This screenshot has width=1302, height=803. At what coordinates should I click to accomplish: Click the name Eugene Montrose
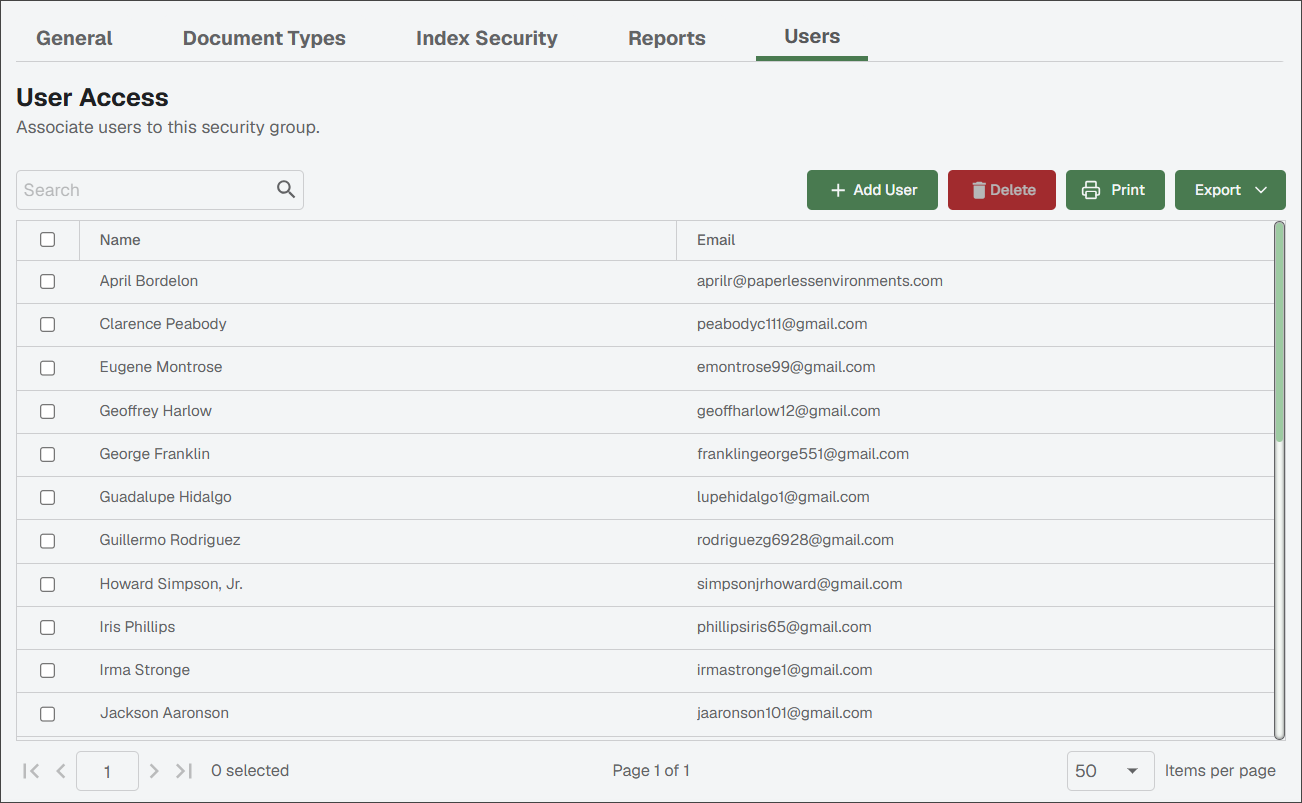(x=161, y=367)
